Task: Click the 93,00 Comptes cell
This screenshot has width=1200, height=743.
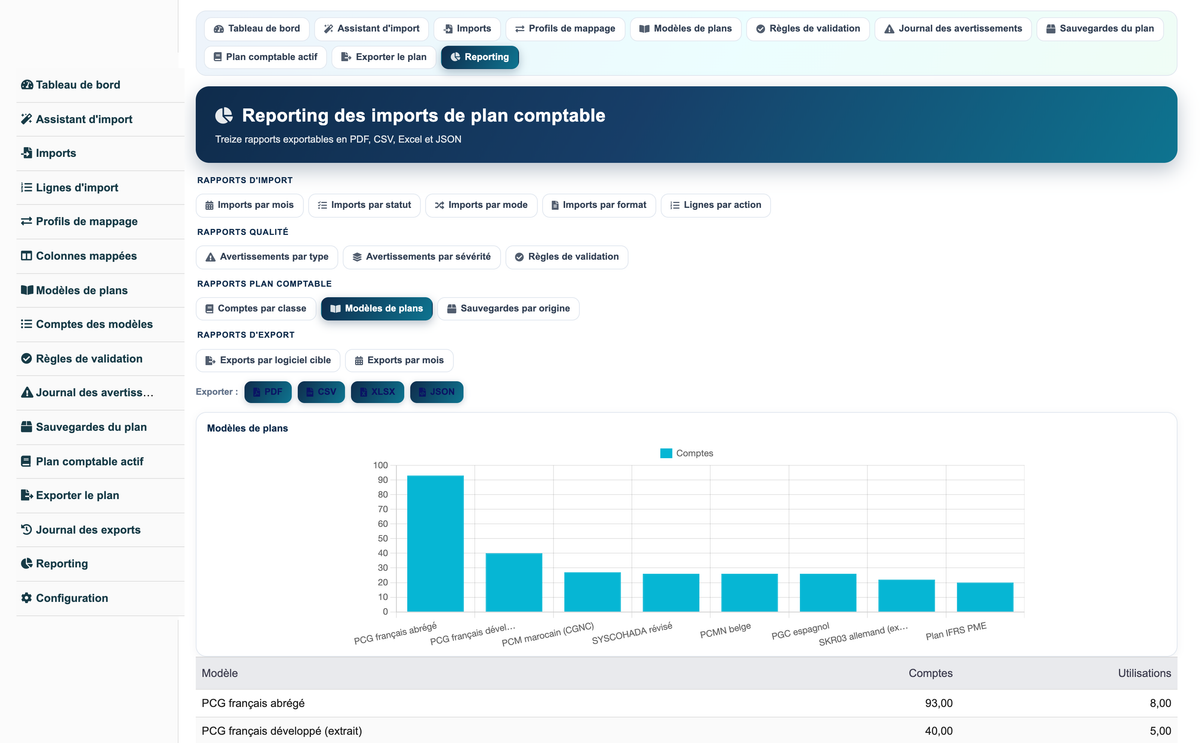Action: point(939,703)
